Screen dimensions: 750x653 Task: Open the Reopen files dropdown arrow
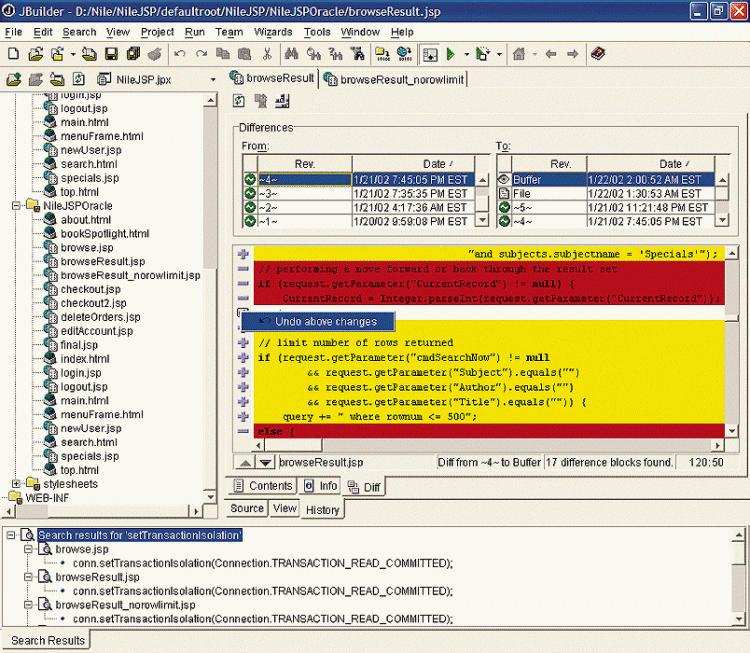[x=73, y=55]
